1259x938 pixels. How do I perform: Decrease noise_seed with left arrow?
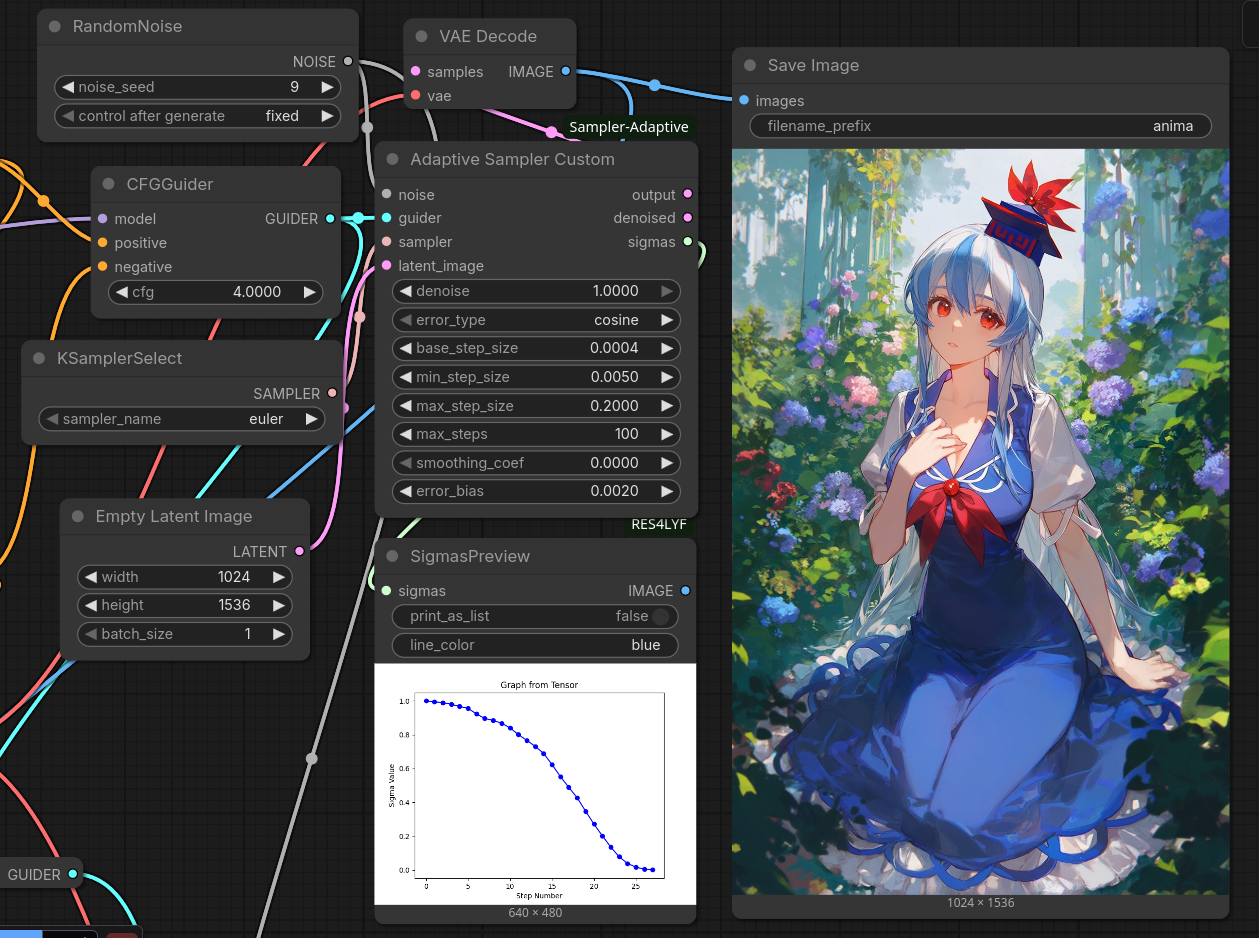[67, 87]
